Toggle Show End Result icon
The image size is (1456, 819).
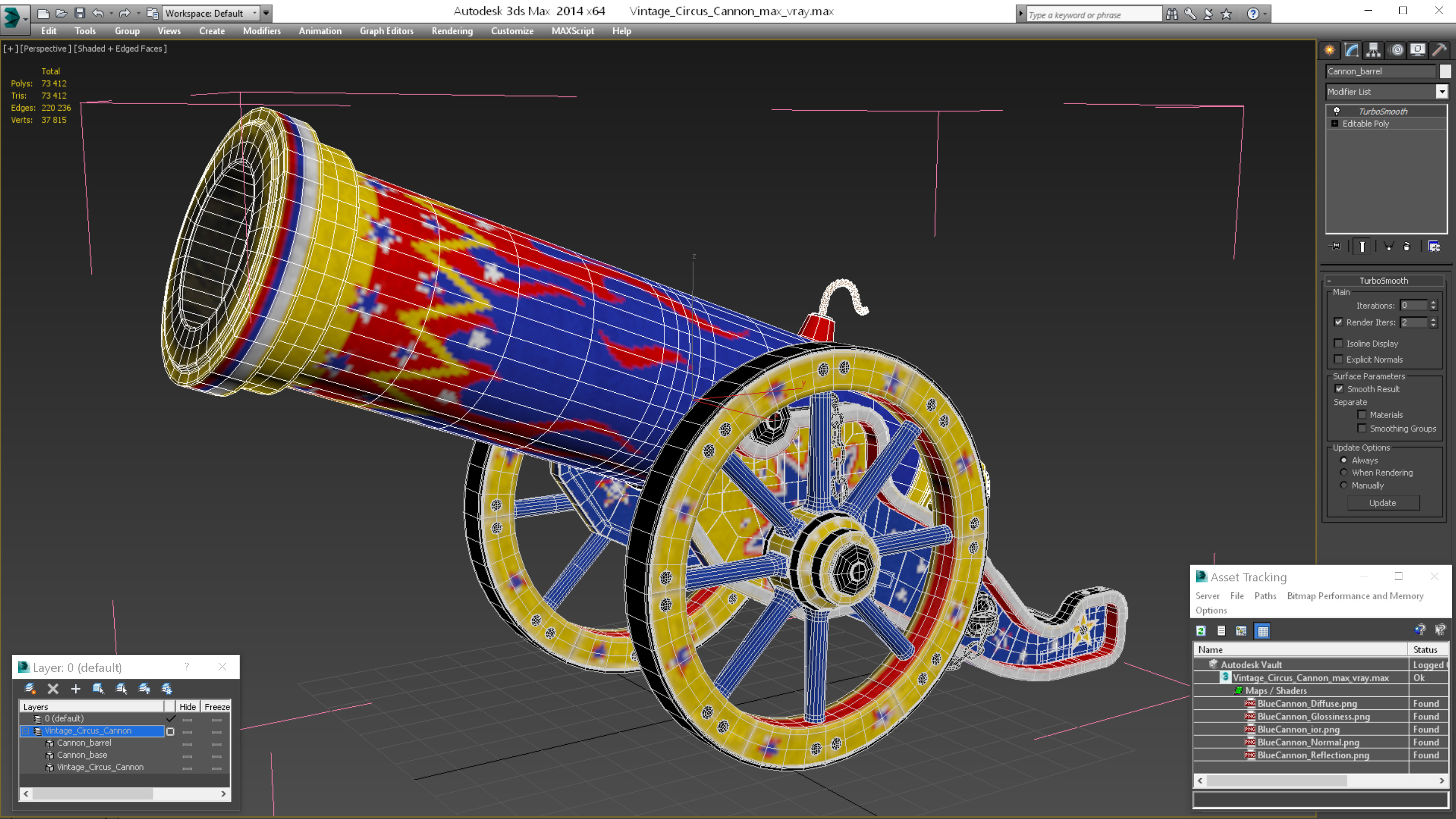click(x=1362, y=246)
